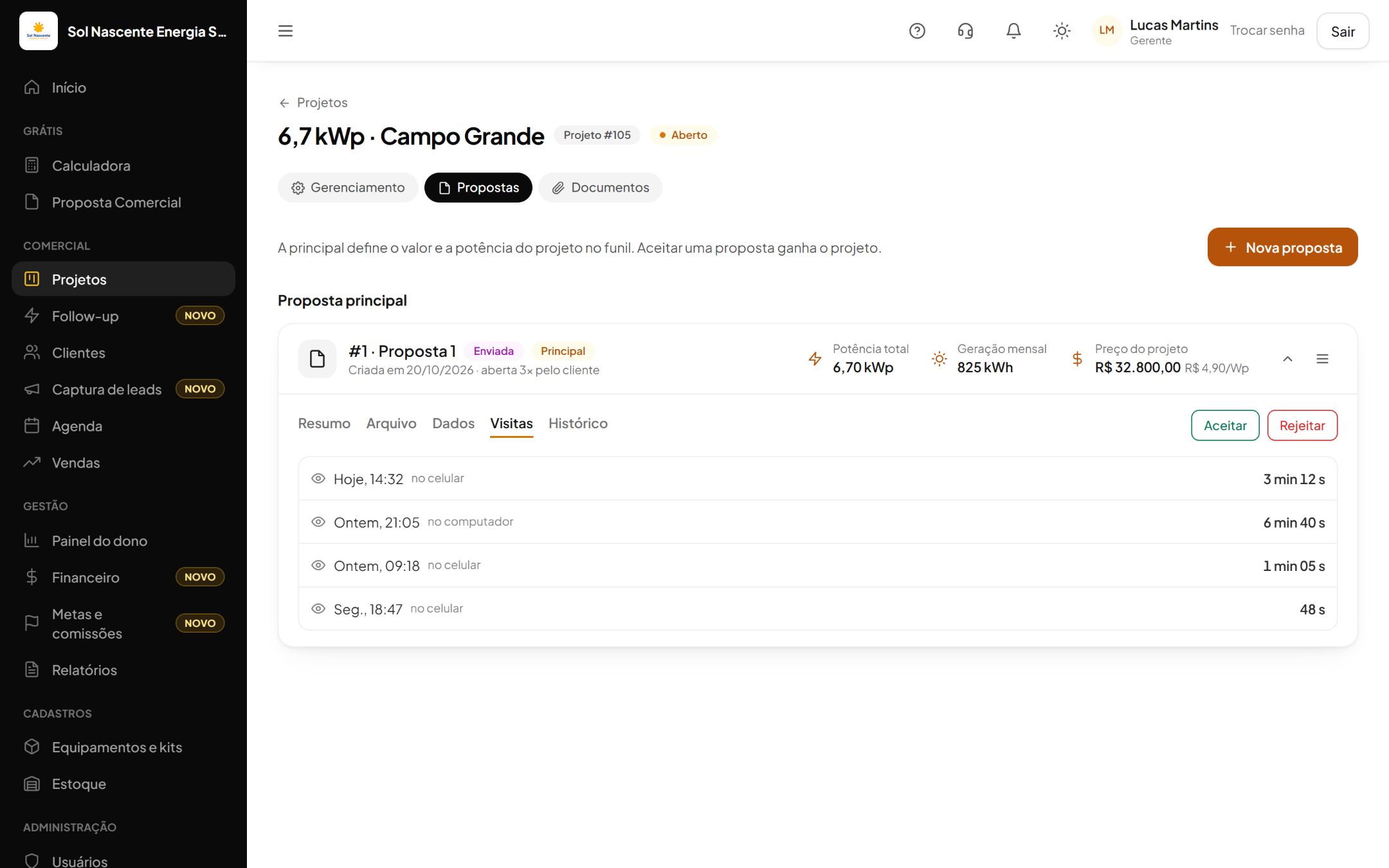
Task: Open Proposta Comercial in the sidebar
Action: (123, 203)
